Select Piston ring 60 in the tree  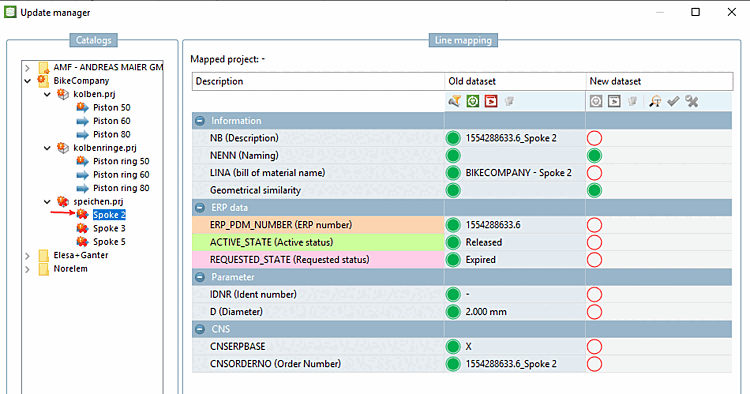(121, 175)
